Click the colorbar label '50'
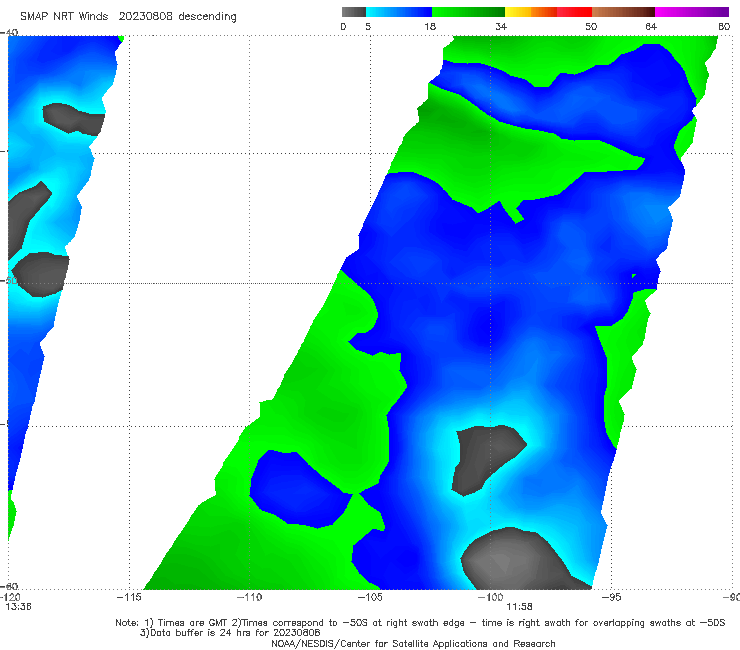740x650 pixels. click(591, 26)
